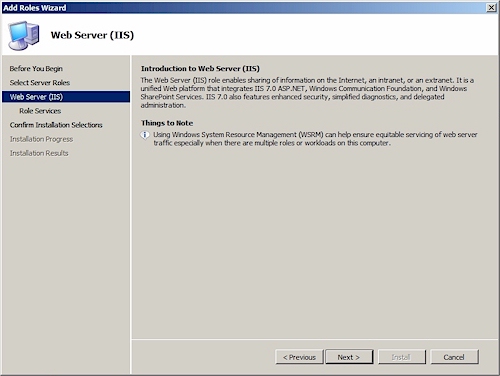Open the Select Server Roles step
This screenshot has width=500, height=376.
click(40, 83)
